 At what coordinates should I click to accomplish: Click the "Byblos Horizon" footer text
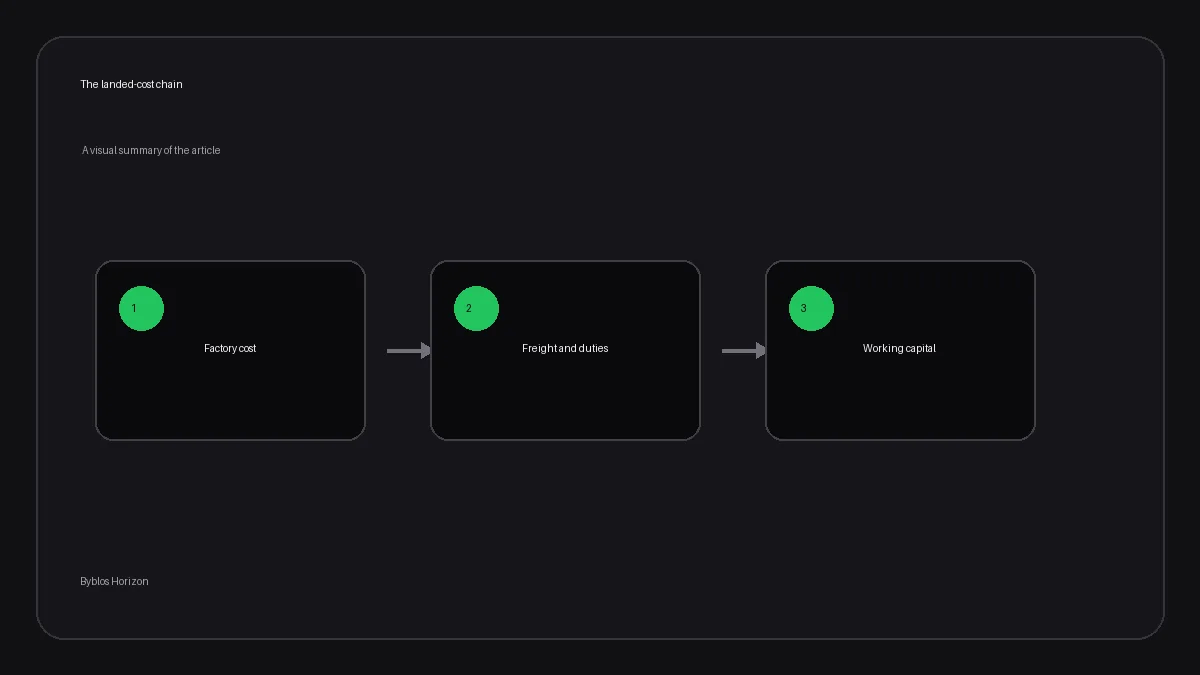(x=115, y=581)
